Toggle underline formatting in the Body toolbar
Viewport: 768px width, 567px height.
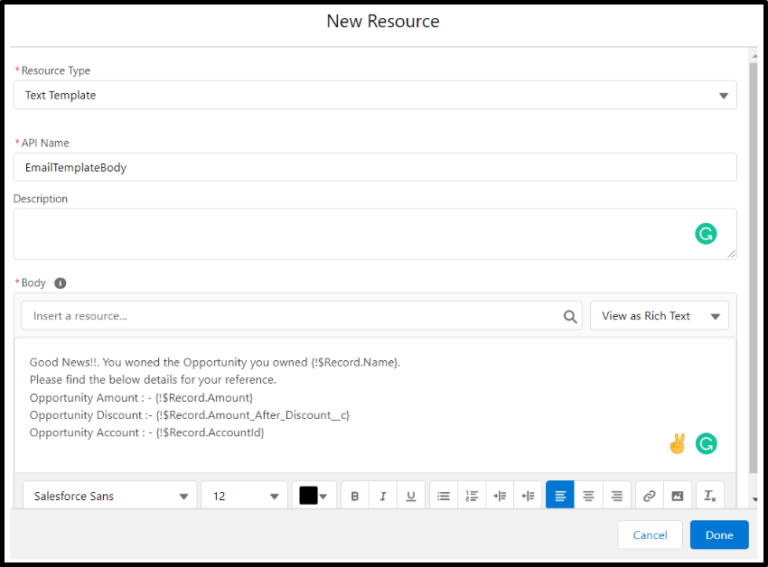pyautogui.click(x=411, y=496)
